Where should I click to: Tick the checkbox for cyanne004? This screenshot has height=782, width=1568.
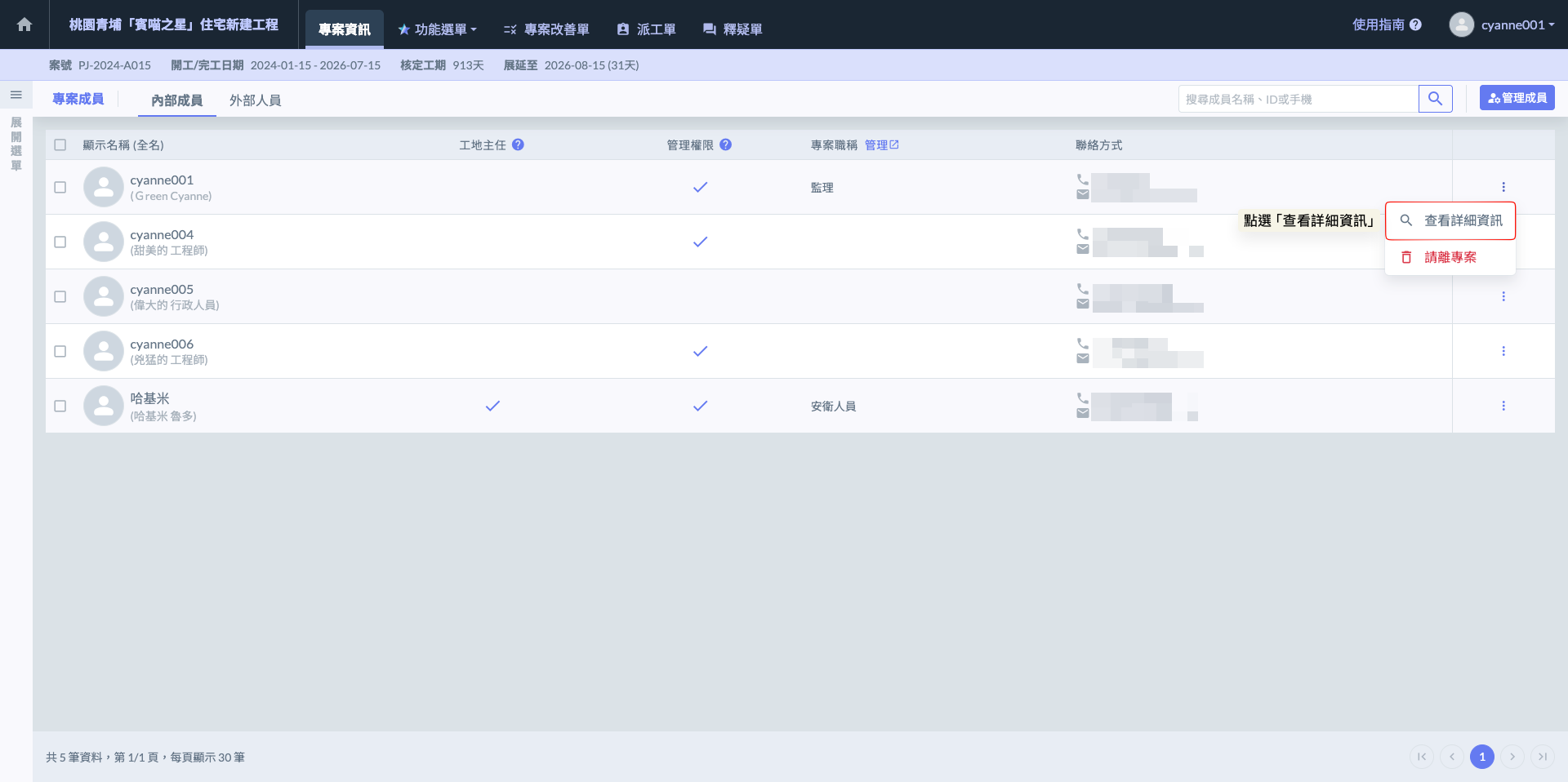pos(60,242)
